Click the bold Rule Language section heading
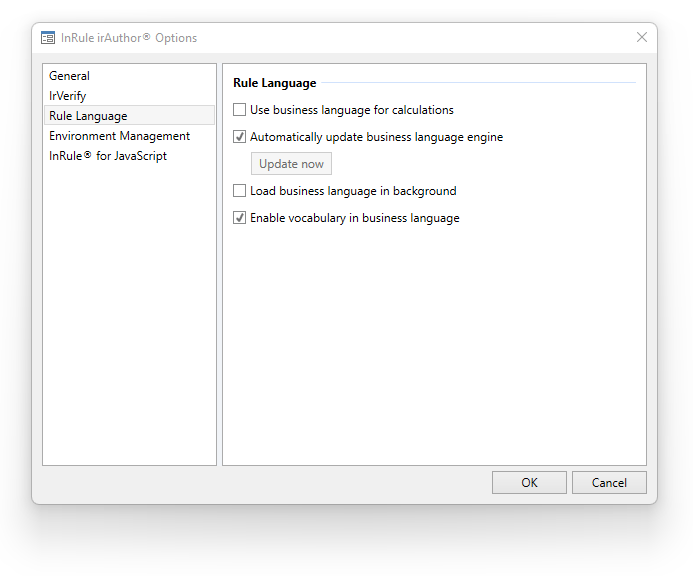The width and height of the screenshot is (693, 576). tap(275, 83)
